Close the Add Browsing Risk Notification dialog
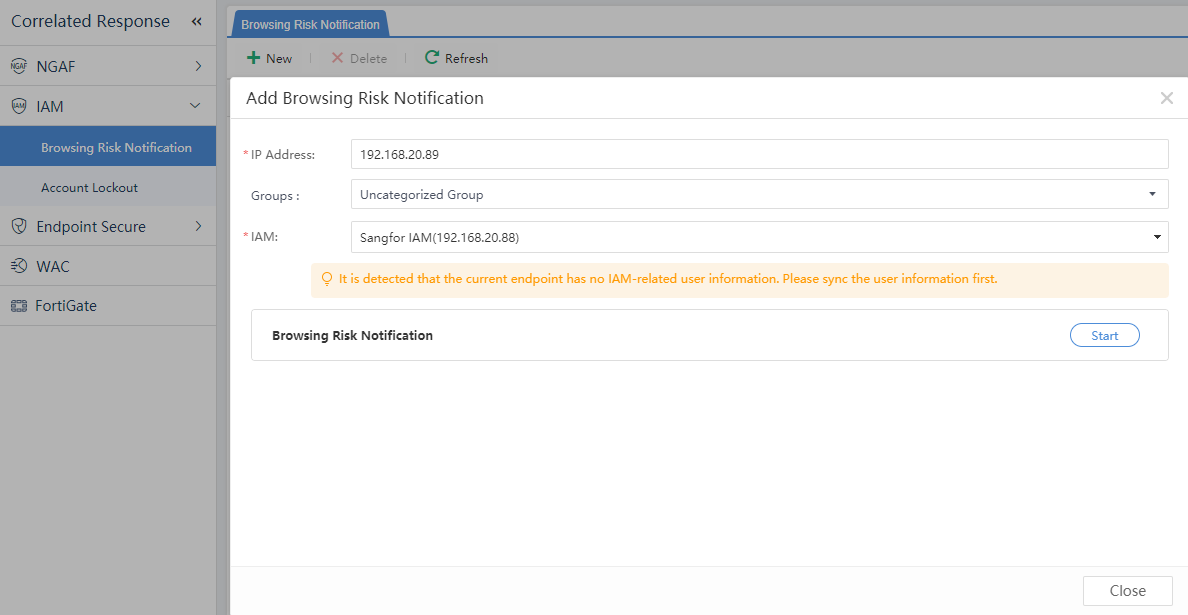 pos(1166,98)
